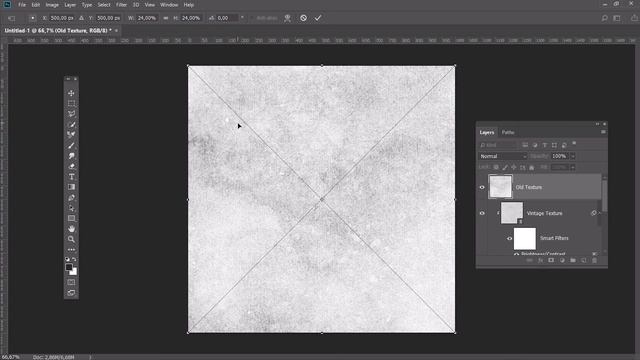Open the workspace switcher icon
The image size is (640, 360).
pos(617,18)
